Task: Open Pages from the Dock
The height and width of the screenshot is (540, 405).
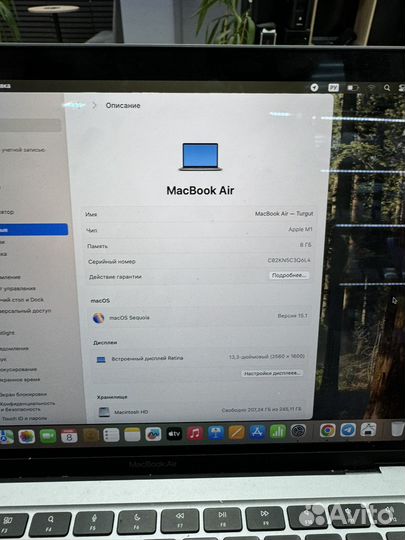Action: click(237, 433)
